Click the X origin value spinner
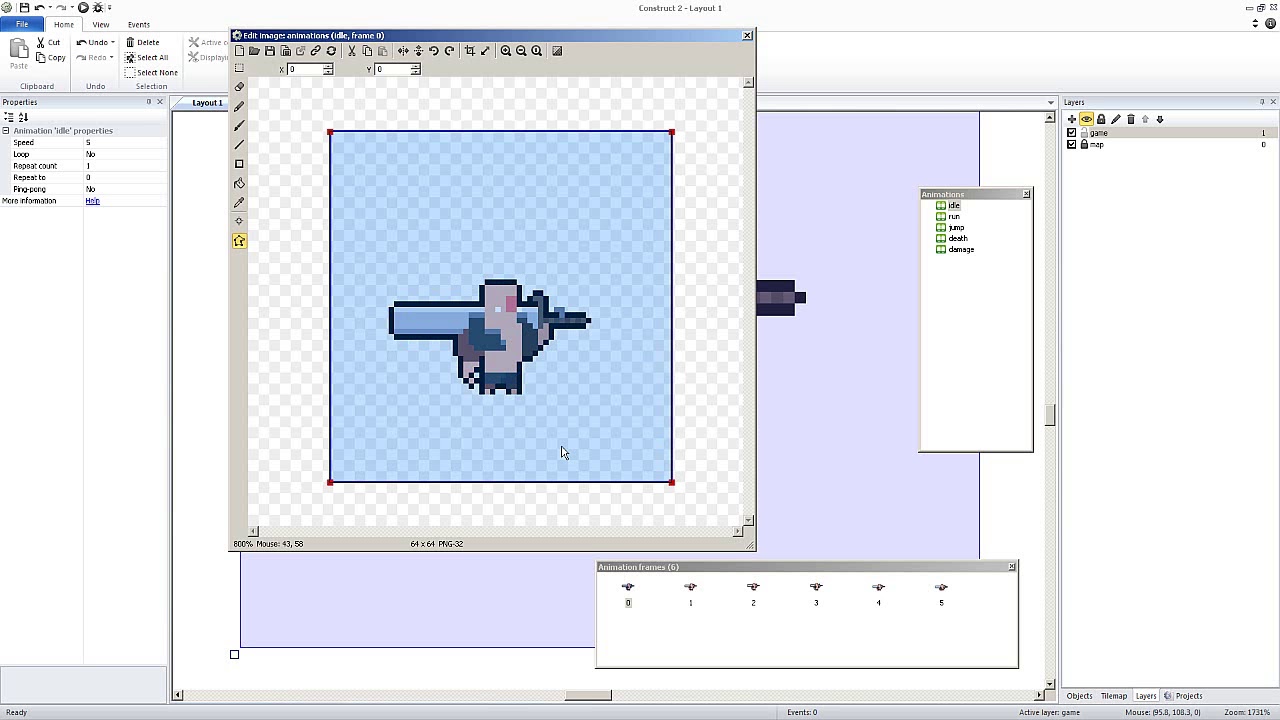 [328, 69]
